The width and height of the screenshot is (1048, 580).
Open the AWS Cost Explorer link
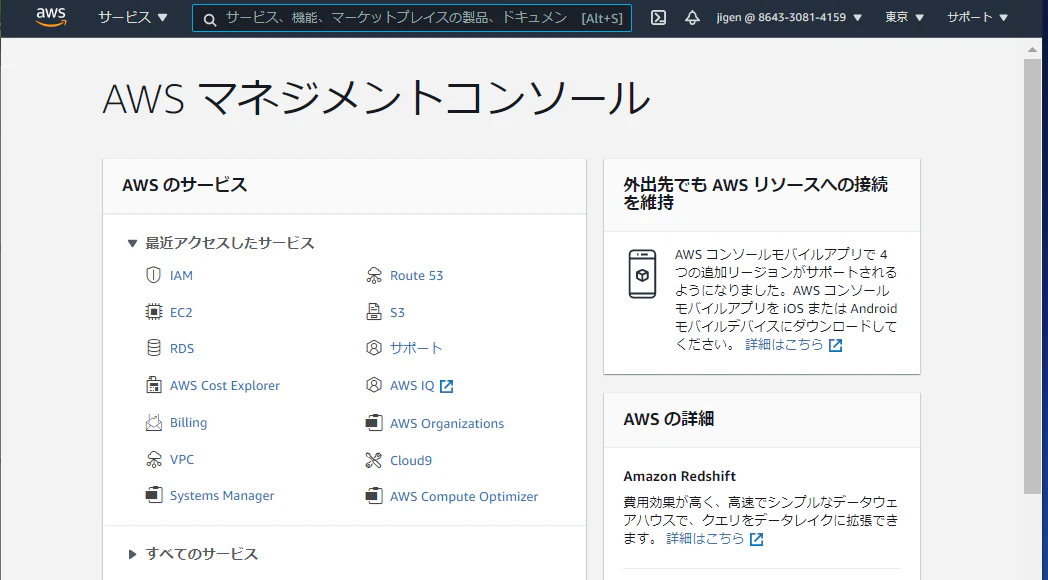click(225, 386)
